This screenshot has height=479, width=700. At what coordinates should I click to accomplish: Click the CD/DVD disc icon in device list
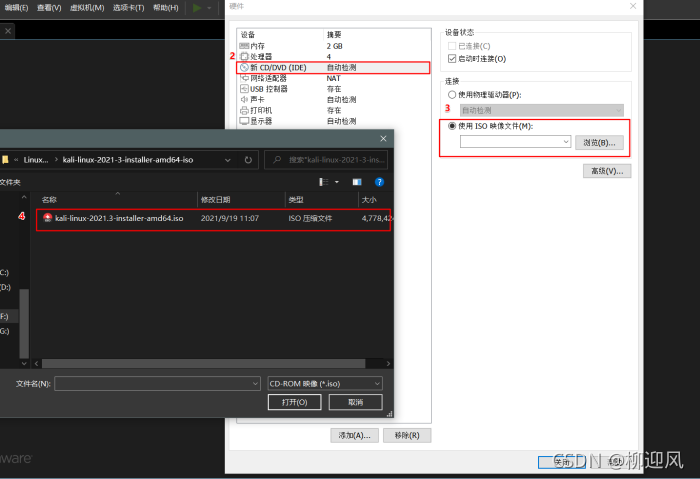click(244, 67)
